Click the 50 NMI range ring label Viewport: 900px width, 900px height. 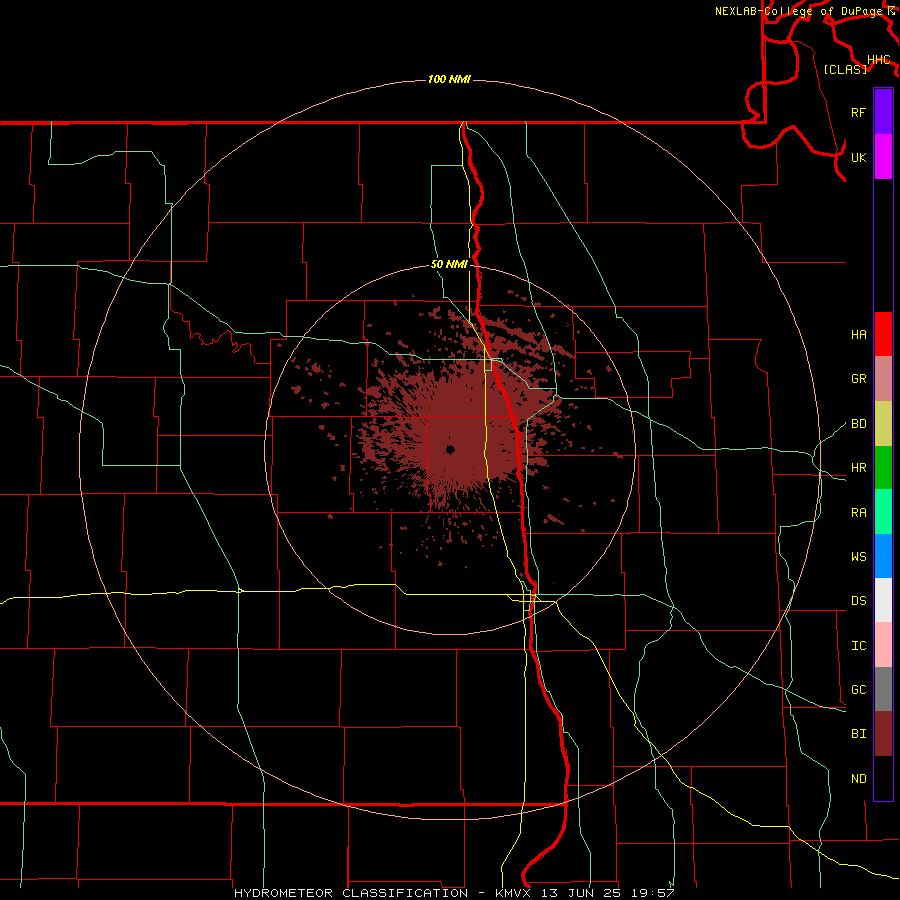tap(449, 265)
